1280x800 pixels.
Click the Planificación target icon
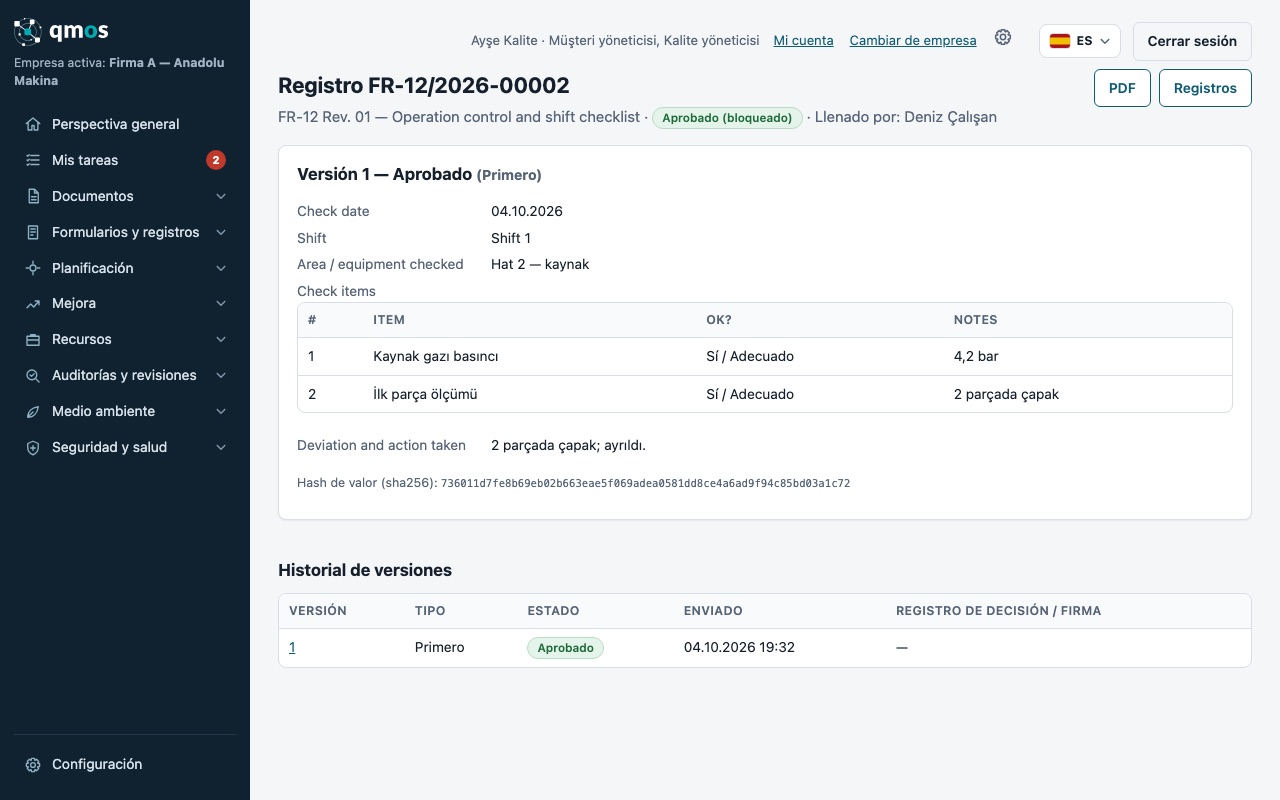33,268
